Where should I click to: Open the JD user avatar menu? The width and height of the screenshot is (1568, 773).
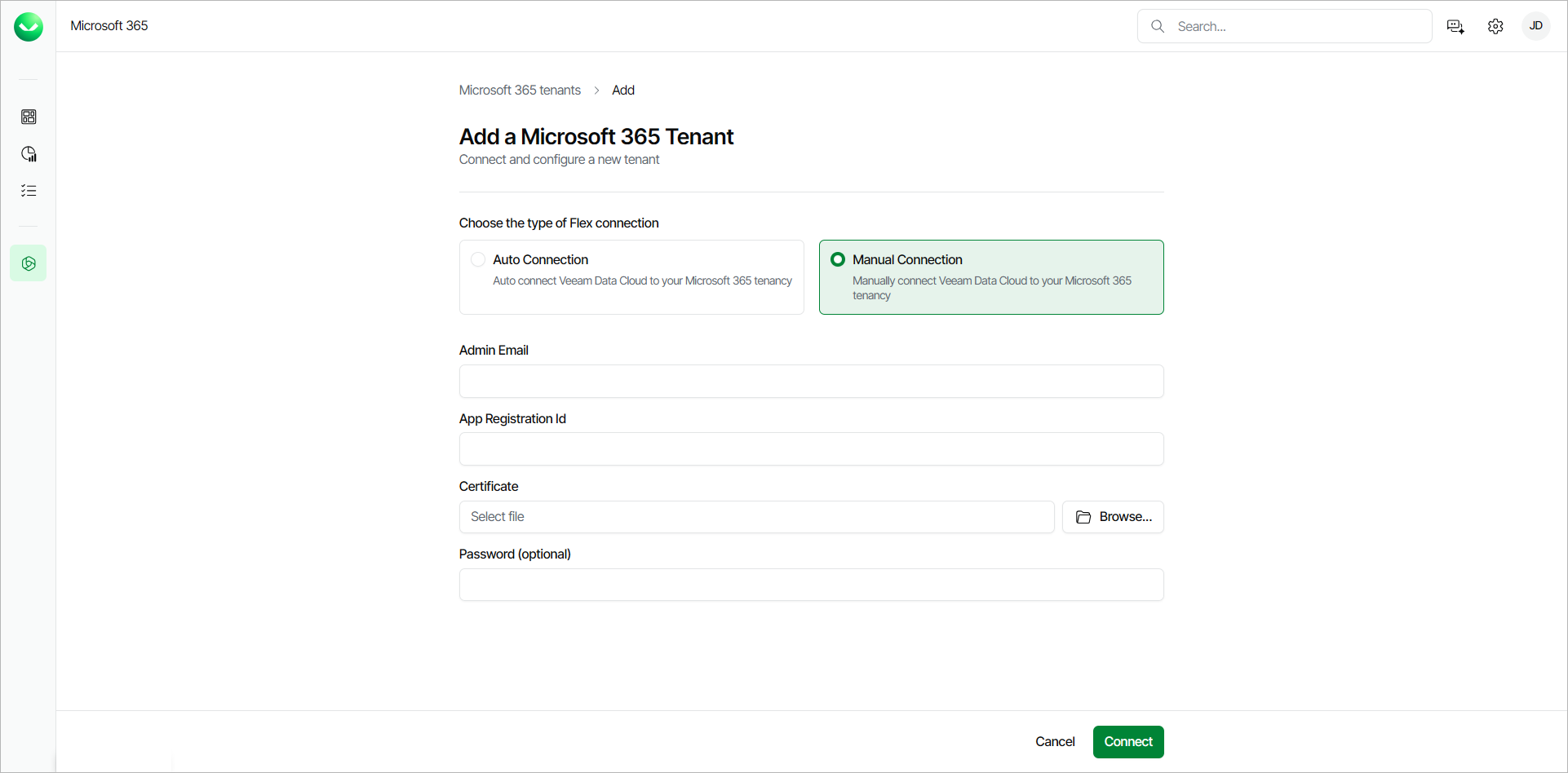(x=1535, y=26)
